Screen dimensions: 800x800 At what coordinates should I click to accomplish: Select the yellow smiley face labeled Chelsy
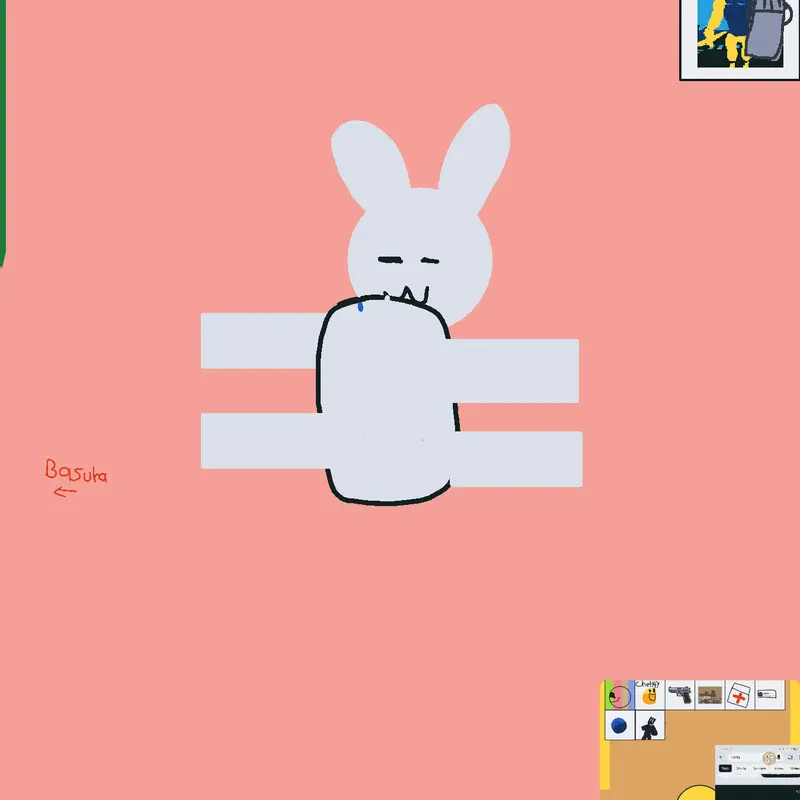pos(649,694)
